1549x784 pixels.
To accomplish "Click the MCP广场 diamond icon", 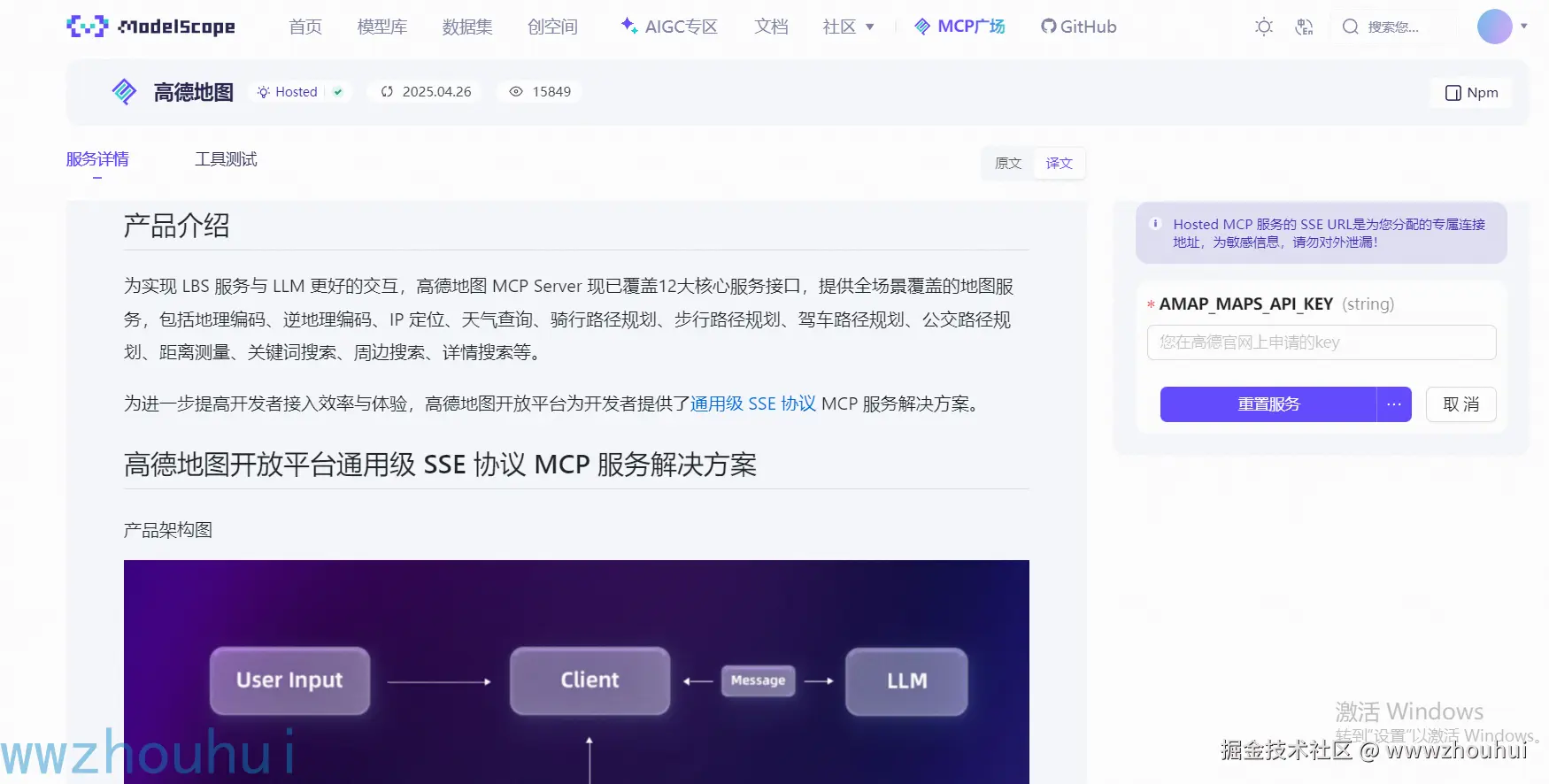I will 922,27.
